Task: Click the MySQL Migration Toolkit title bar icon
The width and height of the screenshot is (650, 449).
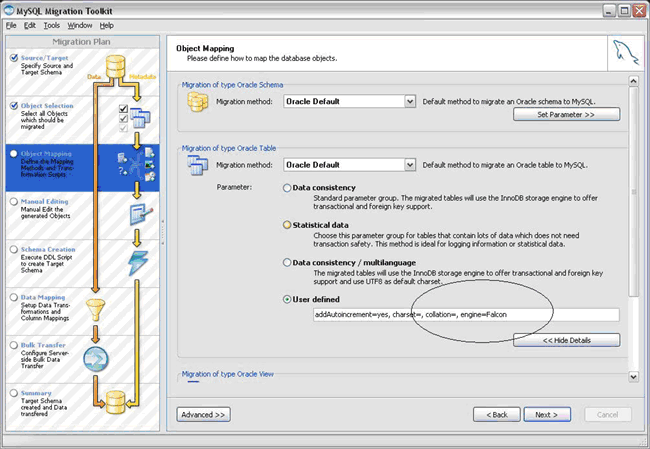Action: pos(9,10)
